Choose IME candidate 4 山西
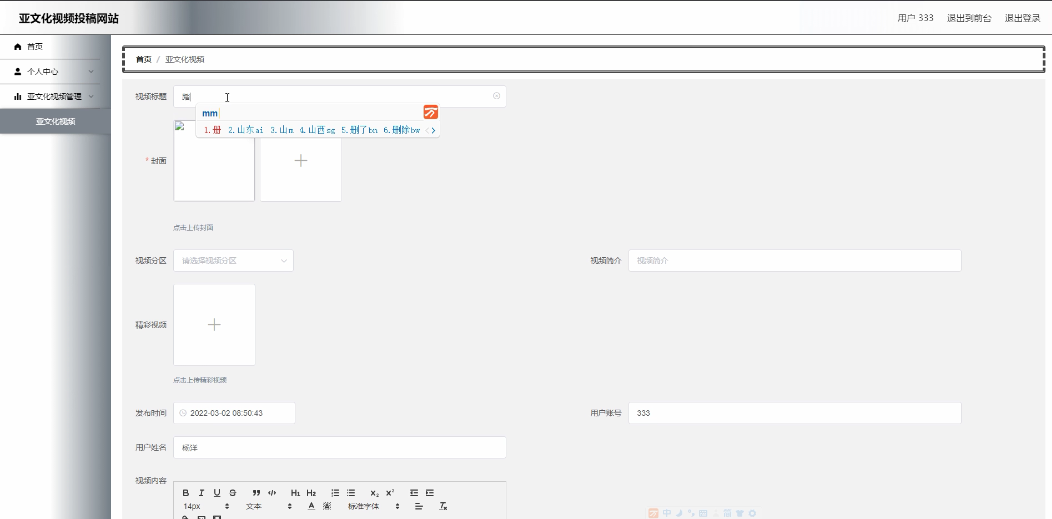 [x=317, y=130]
